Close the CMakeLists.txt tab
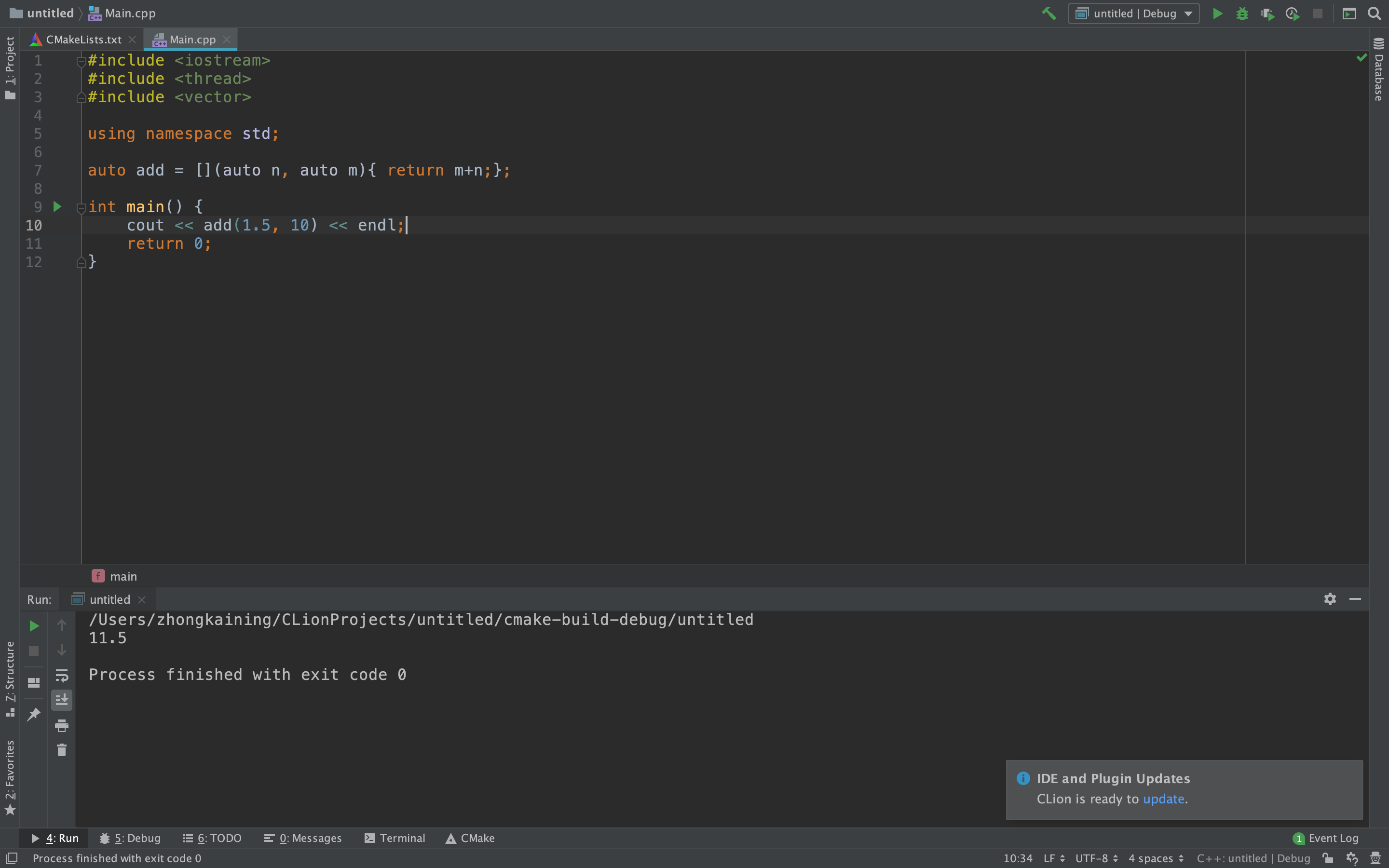The width and height of the screenshot is (1389, 868). [132, 40]
